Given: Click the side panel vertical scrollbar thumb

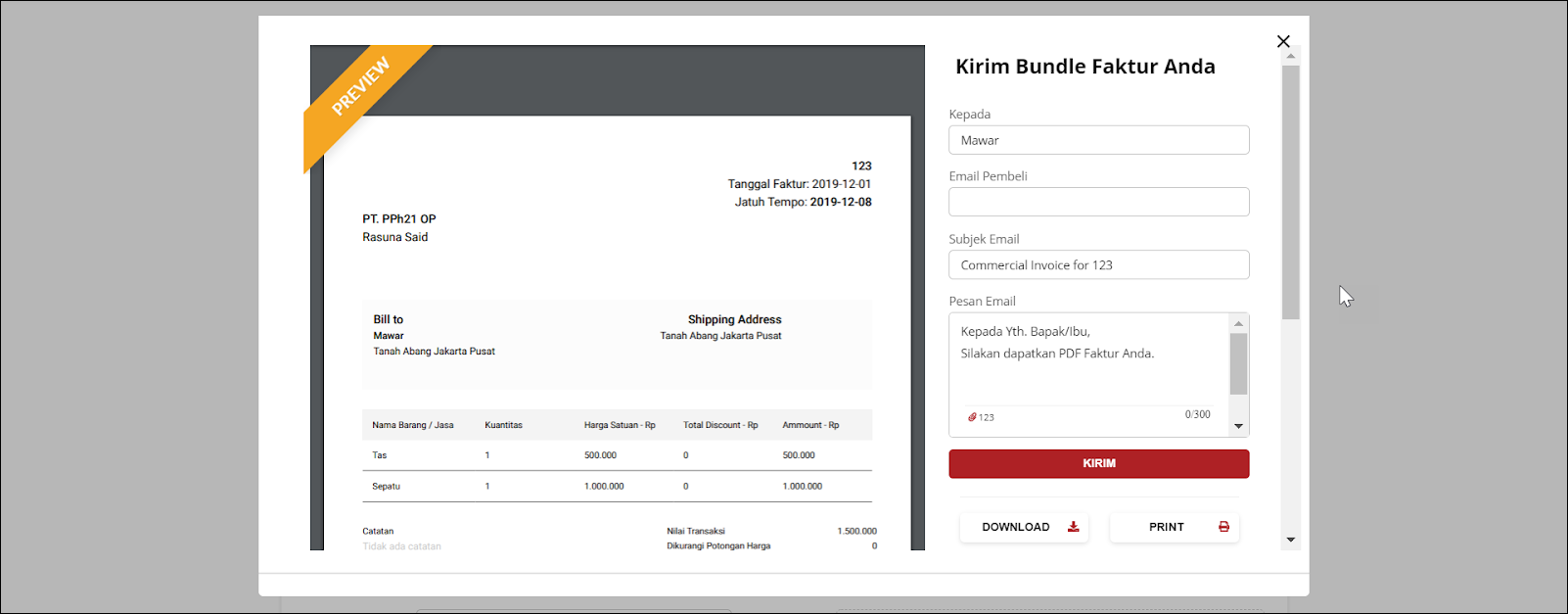Looking at the screenshot, I should pyautogui.click(x=1290, y=192).
